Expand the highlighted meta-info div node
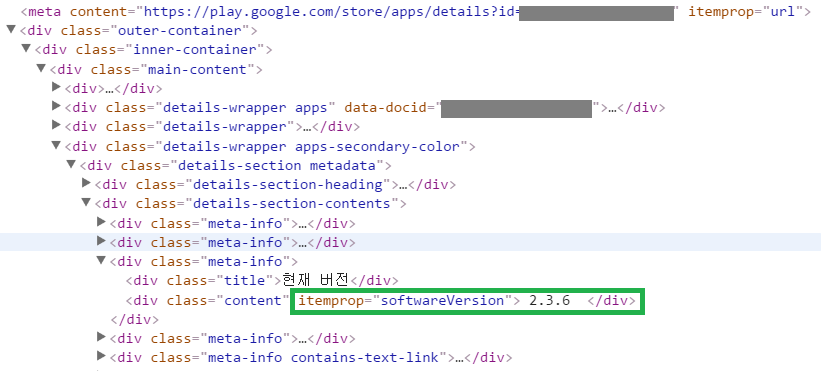This screenshot has width=821, height=371. pyautogui.click(x=102, y=242)
